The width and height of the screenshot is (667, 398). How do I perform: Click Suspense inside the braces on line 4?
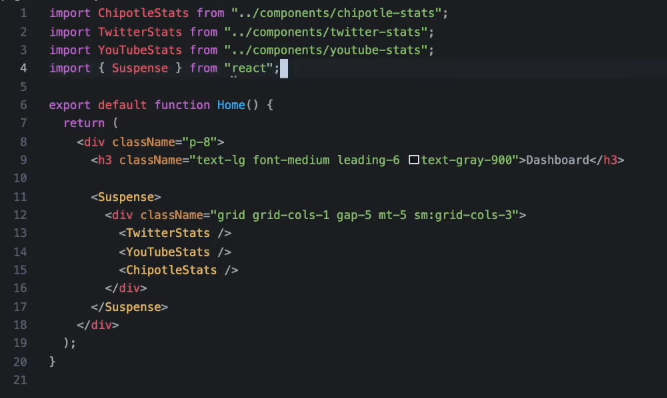click(140, 68)
